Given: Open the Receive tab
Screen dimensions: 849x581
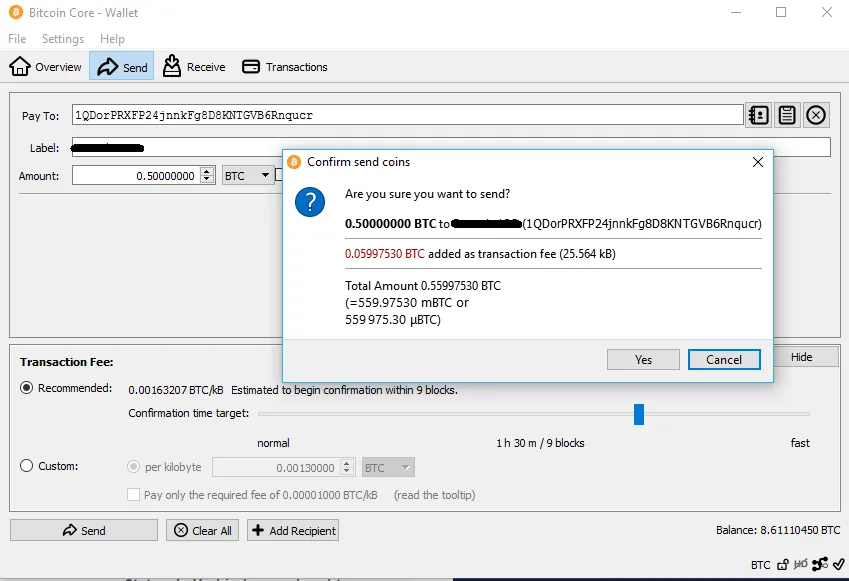Looking at the screenshot, I should [x=194, y=67].
